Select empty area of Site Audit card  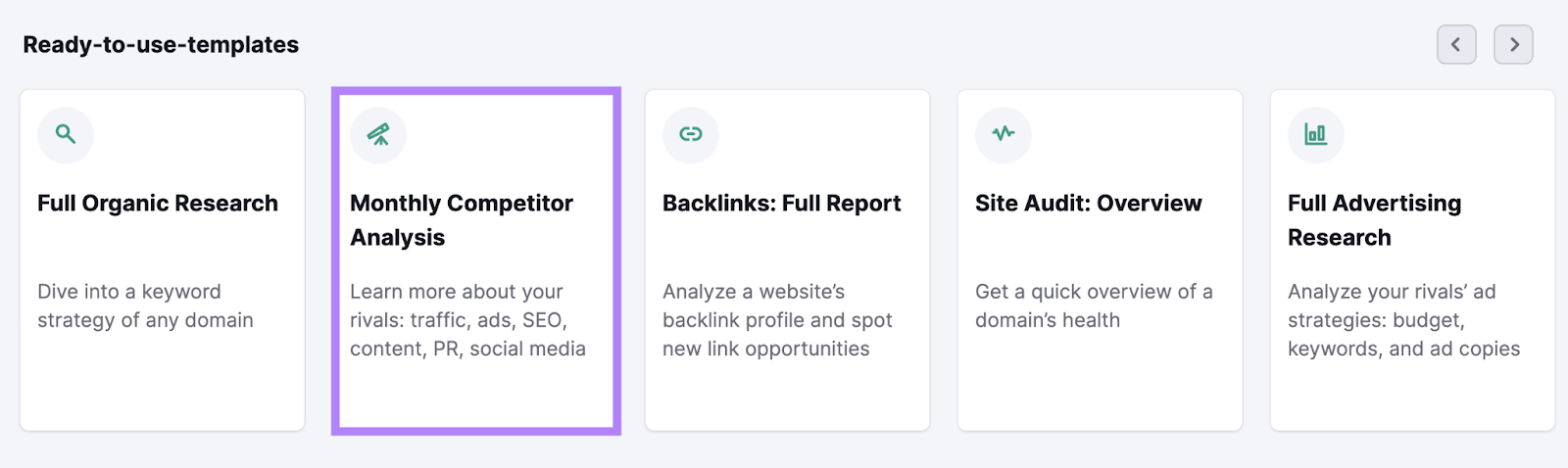1100,387
